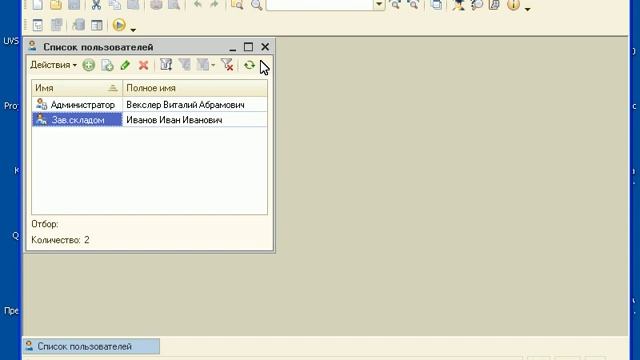Click the filter by current value icon
The width and height of the screenshot is (640, 360).
[184, 64]
